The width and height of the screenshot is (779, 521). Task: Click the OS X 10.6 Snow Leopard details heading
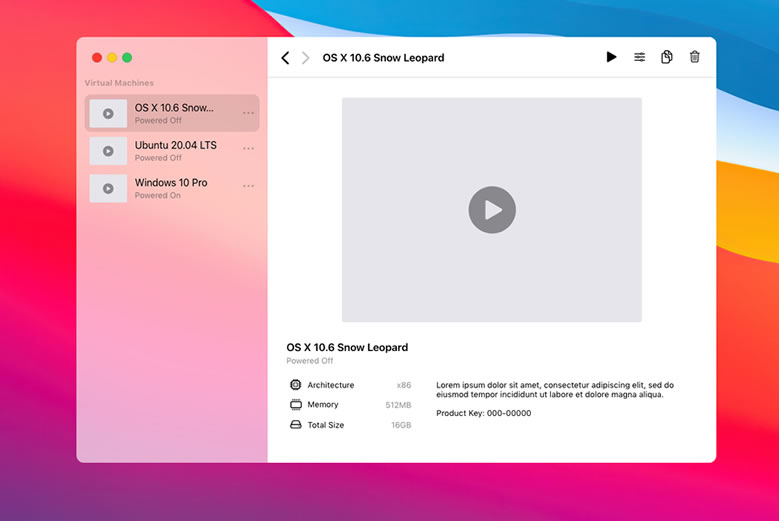(x=347, y=347)
